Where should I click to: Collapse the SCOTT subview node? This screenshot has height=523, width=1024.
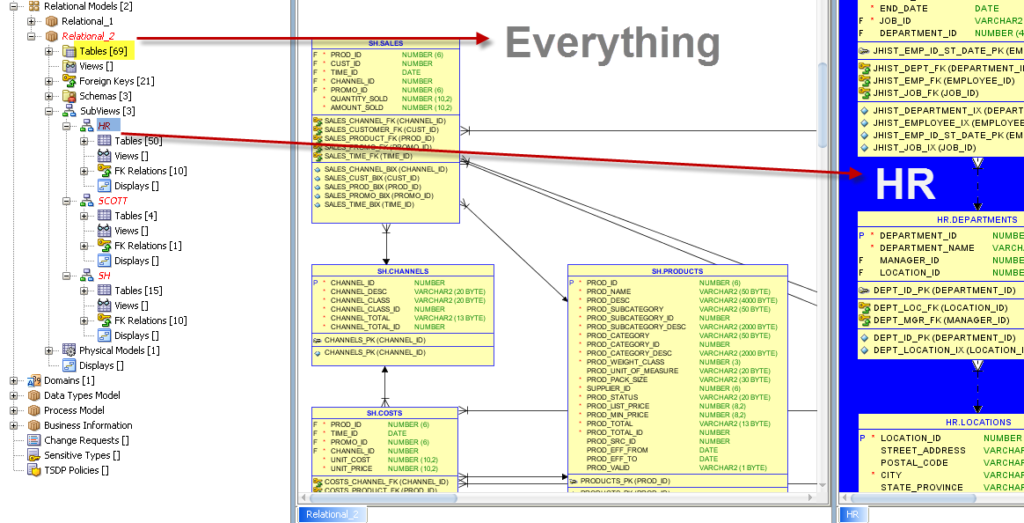pyautogui.click(x=68, y=201)
